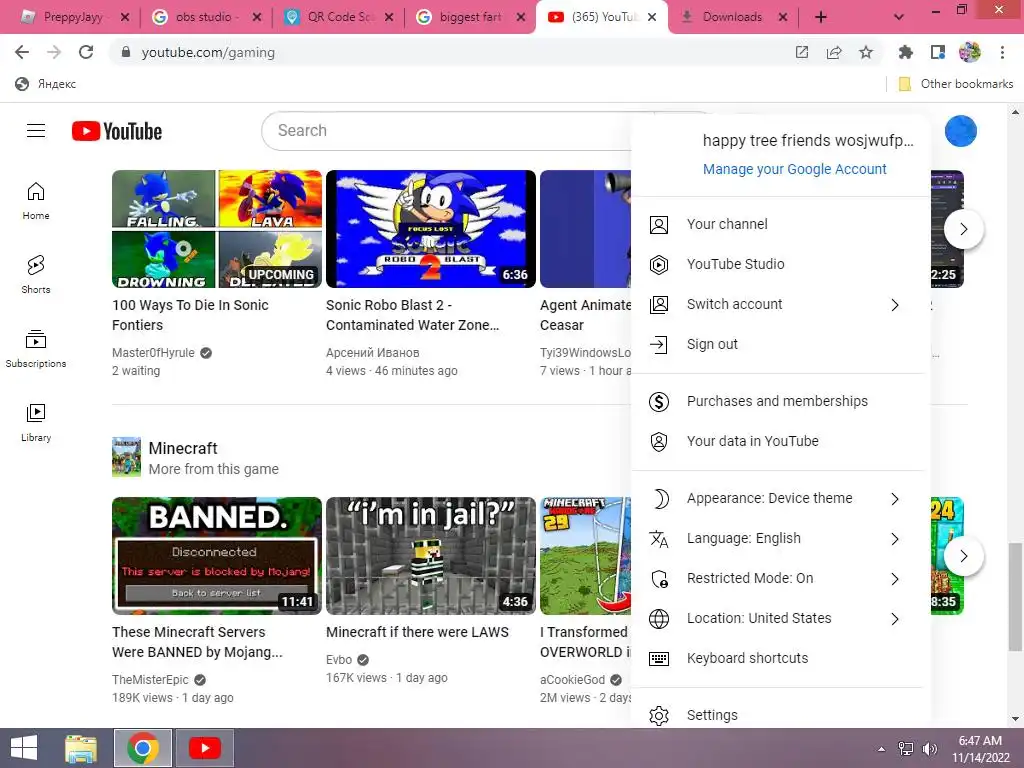
Task: Open the YouTube hamburger guide menu
Action: pos(36,131)
